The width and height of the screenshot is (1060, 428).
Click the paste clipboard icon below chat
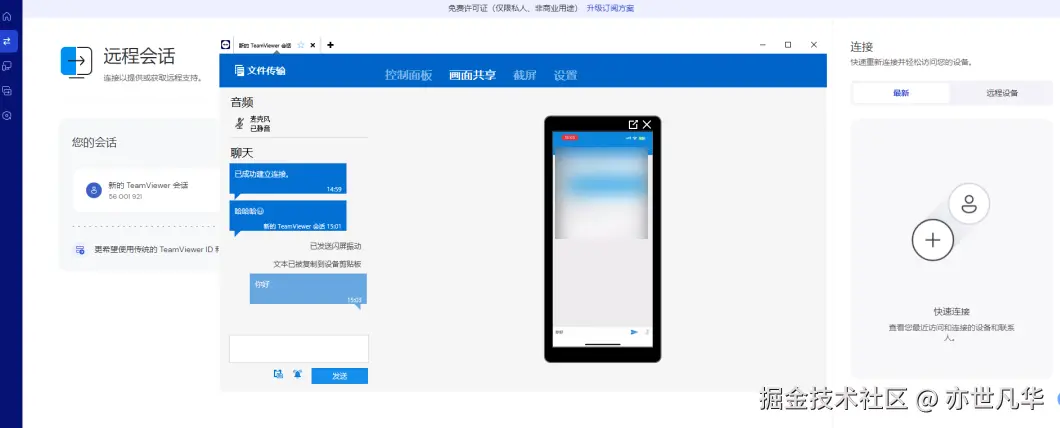(x=278, y=374)
